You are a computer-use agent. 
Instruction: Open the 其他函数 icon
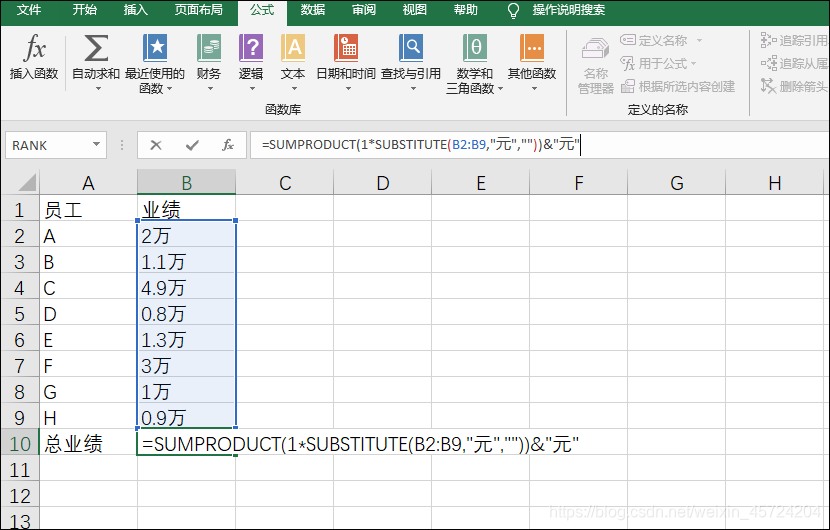coord(532,48)
